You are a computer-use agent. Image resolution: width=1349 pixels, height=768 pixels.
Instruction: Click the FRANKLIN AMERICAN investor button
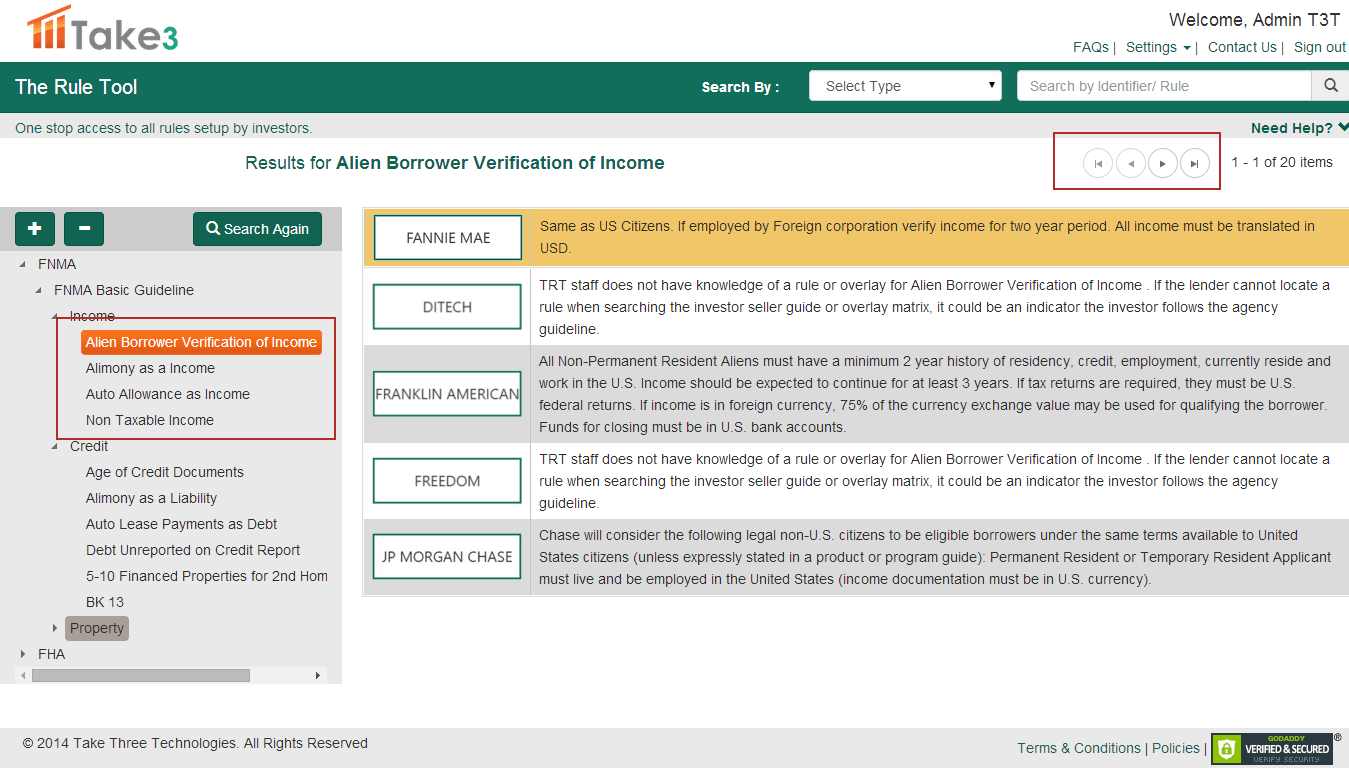447,394
